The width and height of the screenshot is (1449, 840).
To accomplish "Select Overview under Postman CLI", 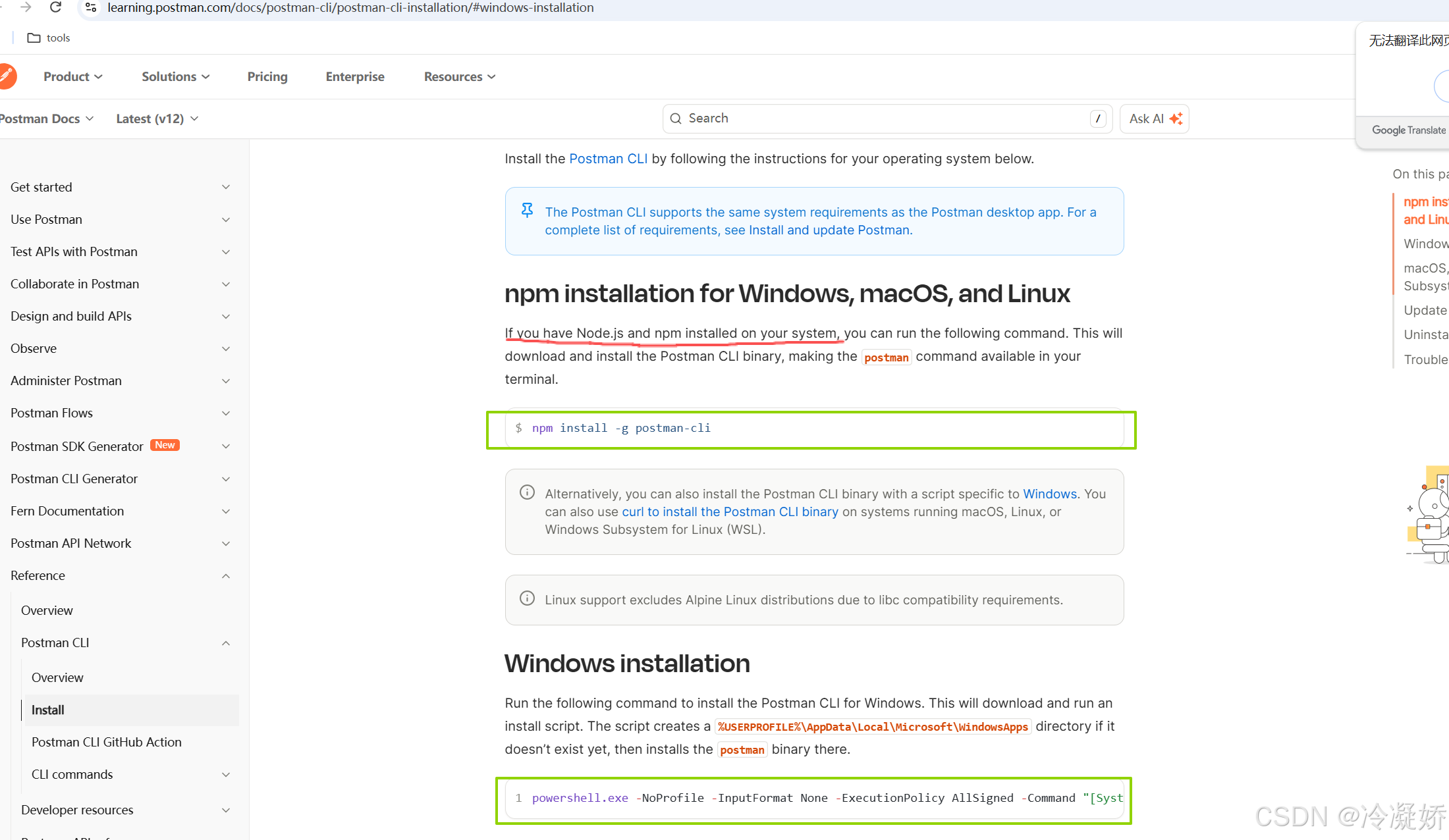I will (x=57, y=678).
